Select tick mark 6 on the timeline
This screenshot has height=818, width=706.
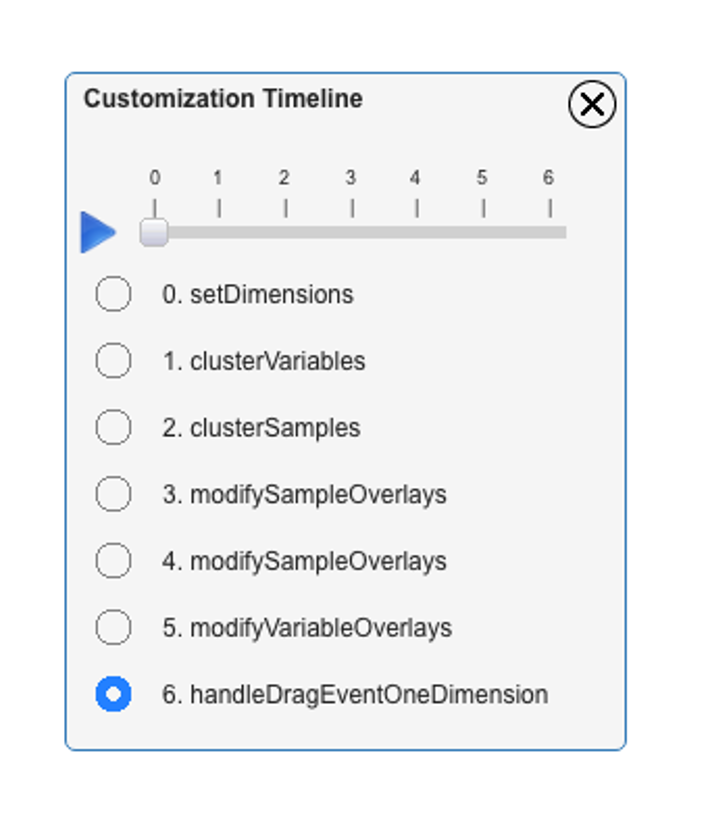[549, 208]
